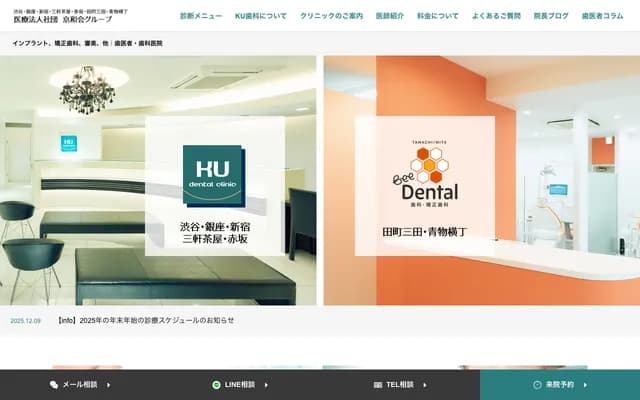The height and width of the screenshot is (400, 640).
Task: Click the arrow next to メール相談
Action: coord(109,385)
